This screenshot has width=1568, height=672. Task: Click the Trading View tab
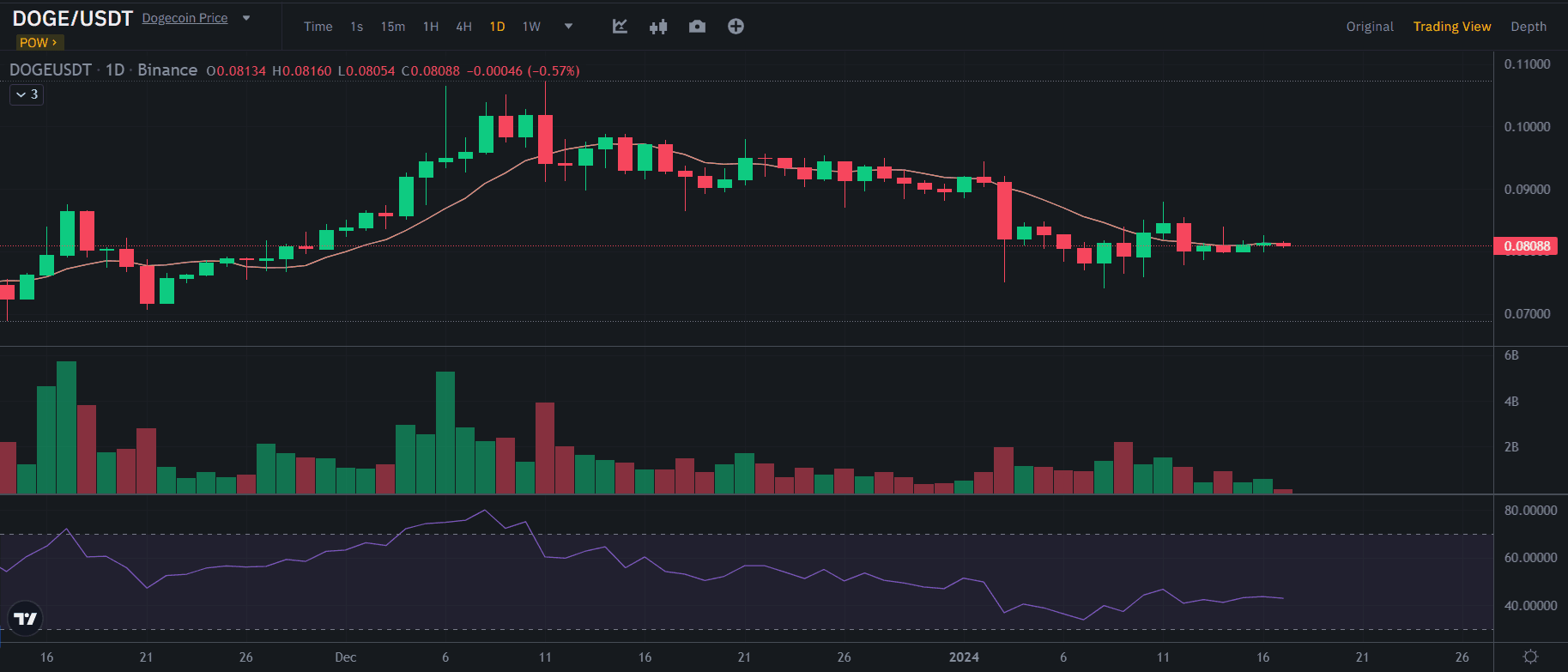tap(1451, 27)
